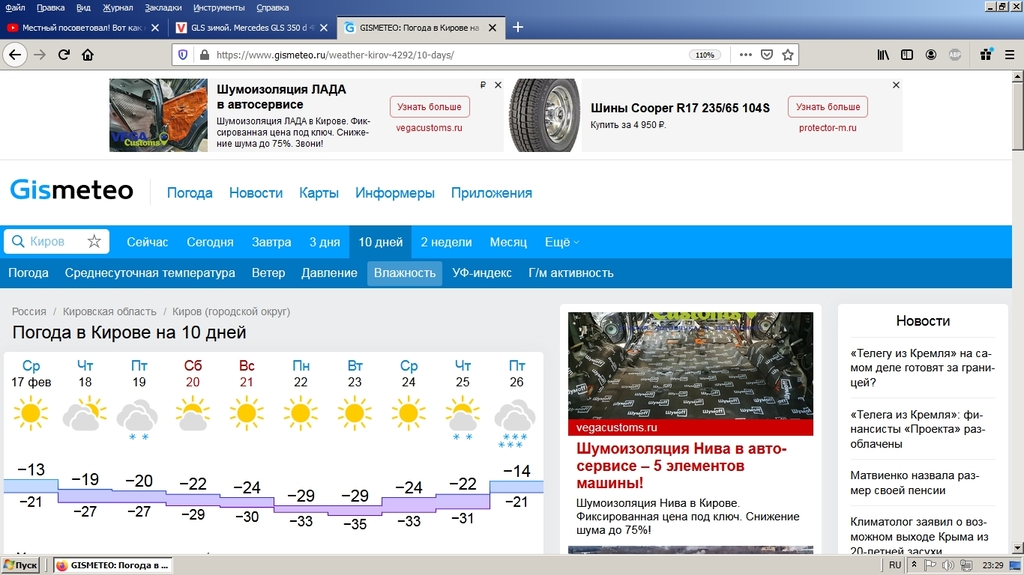This screenshot has width=1024, height=575.
Task: Open the Закладки menu
Action: (x=163, y=8)
